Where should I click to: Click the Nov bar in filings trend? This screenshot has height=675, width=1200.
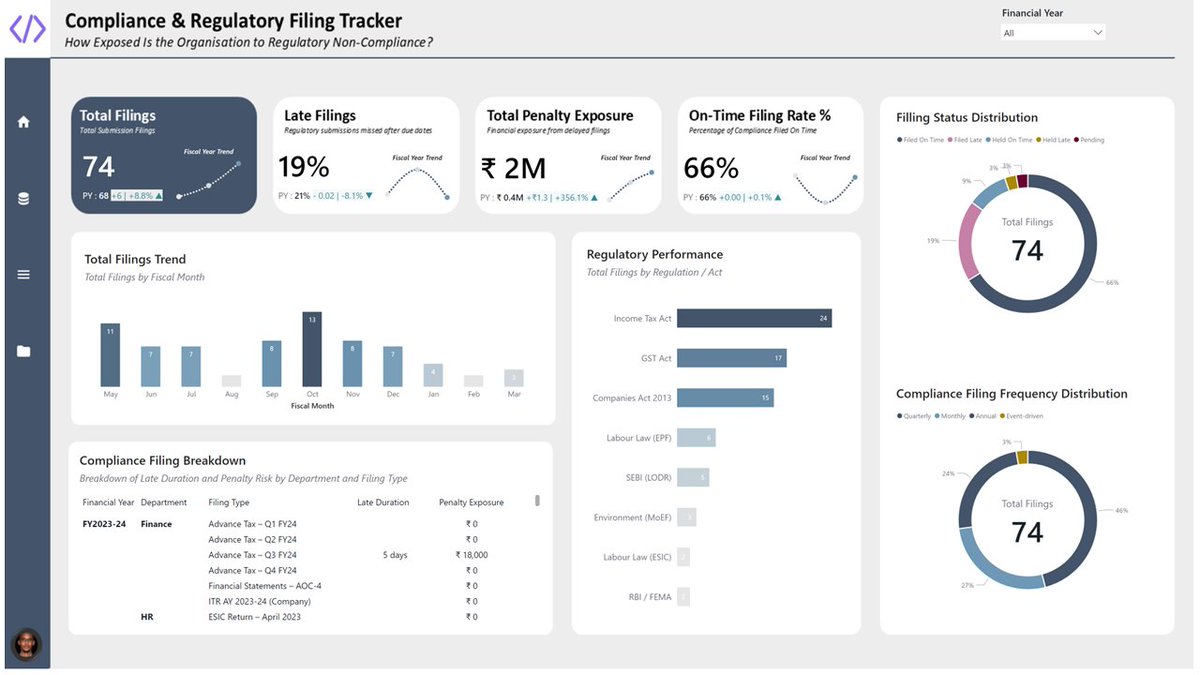[352, 364]
